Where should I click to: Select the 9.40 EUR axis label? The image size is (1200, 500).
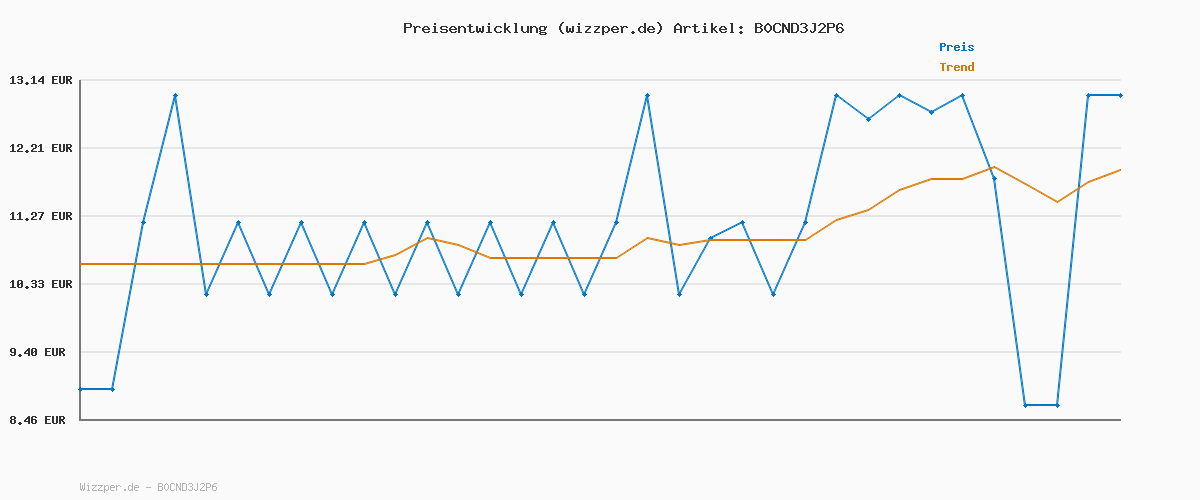tap(41, 352)
